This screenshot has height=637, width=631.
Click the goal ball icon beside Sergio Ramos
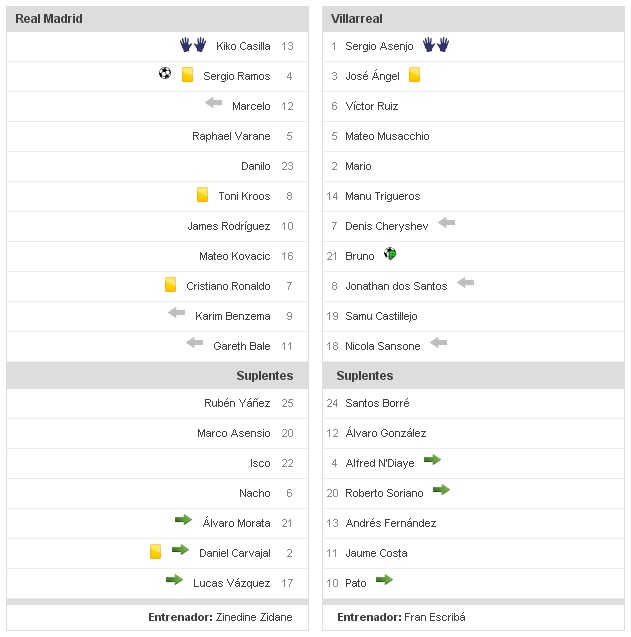165,74
